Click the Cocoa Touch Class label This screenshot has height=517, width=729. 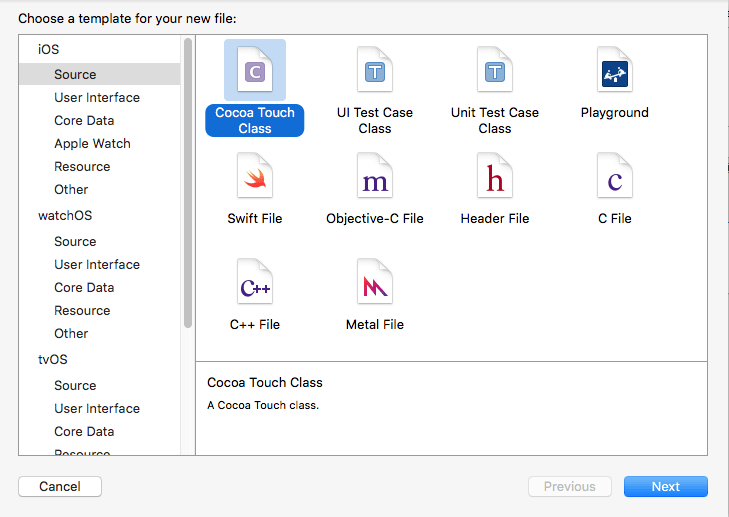coord(255,120)
